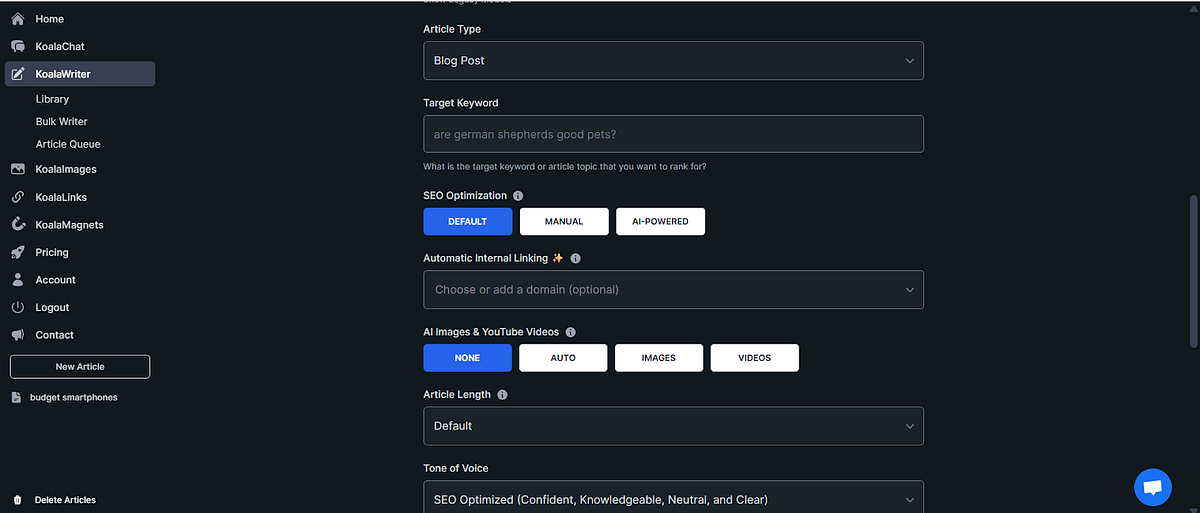
Task: Open the SEO Optimization info icon
Action: (x=518, y=196)
